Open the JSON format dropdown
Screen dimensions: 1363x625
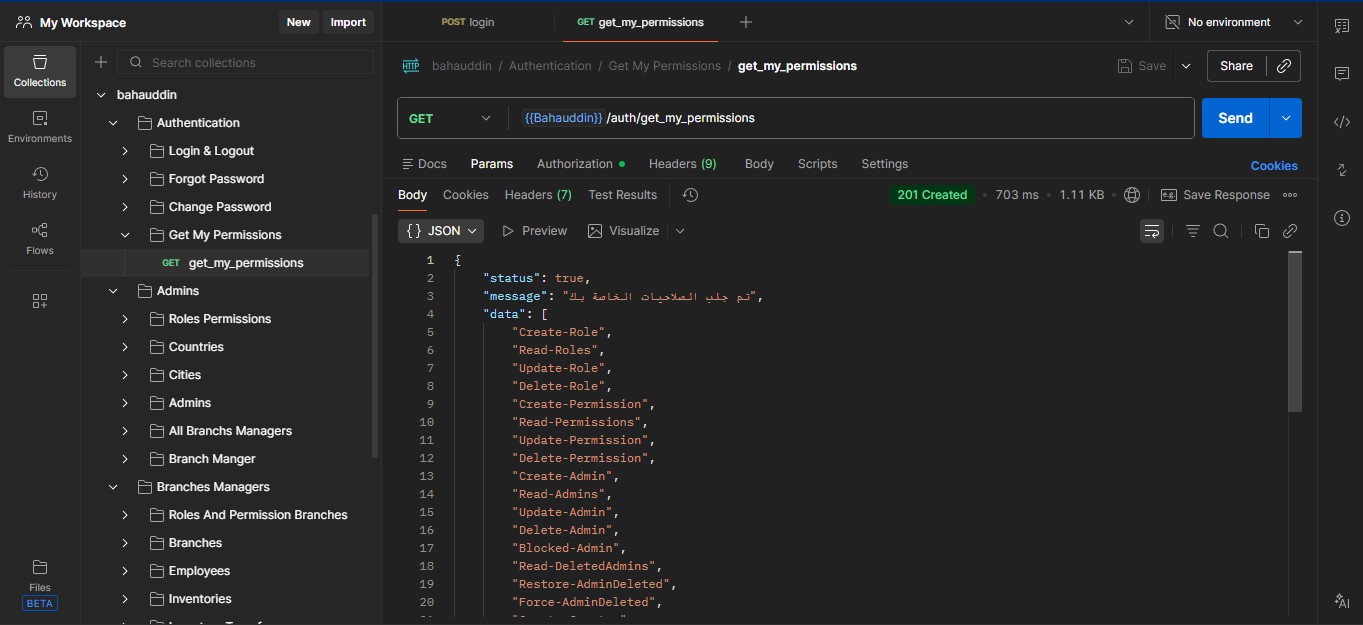(x=441, y=231)
